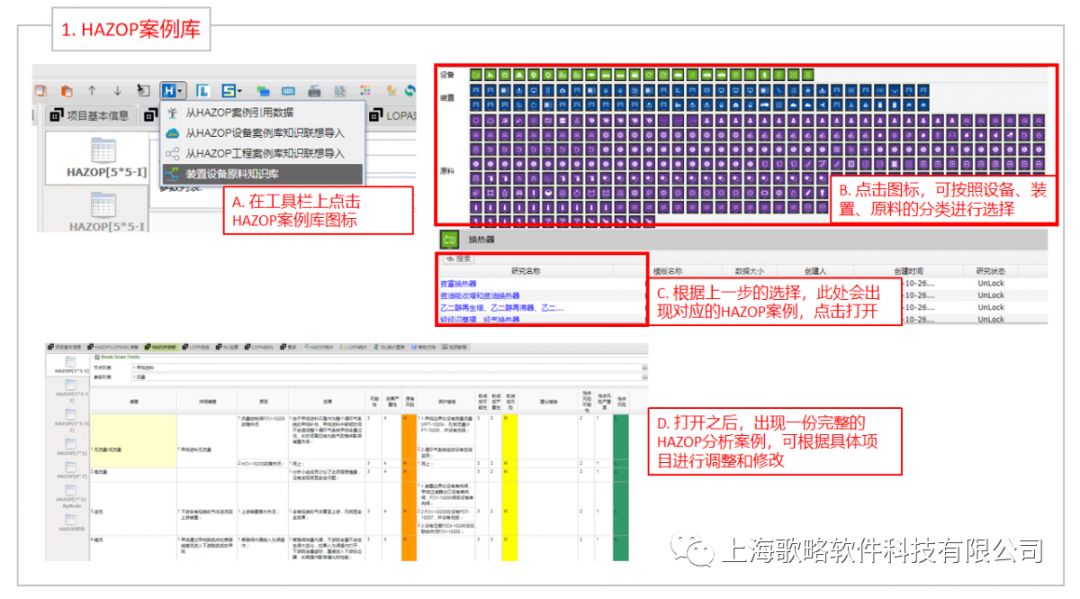Select 装置设备原料知识库 menu entry
The width and height of the screenshot is (1080, 599).
click(x=262, y=174)
